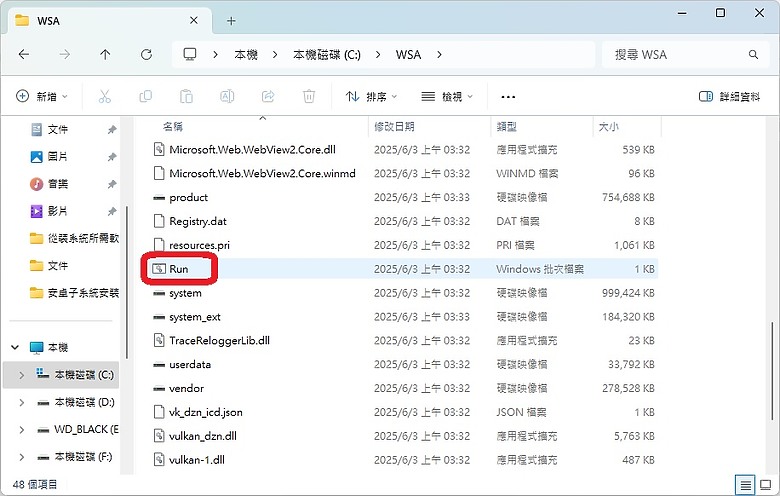Viewport: 780px width, 496px height.
Task: Select the system disk image file
Action: [x=185, y=293]
